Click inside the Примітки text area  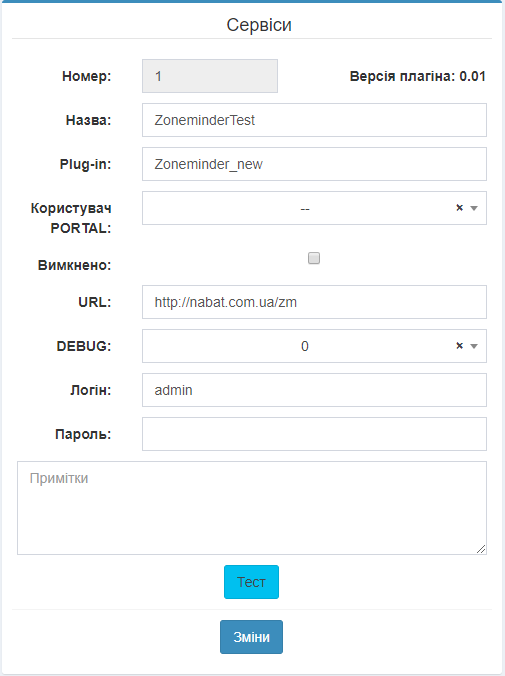252,508
